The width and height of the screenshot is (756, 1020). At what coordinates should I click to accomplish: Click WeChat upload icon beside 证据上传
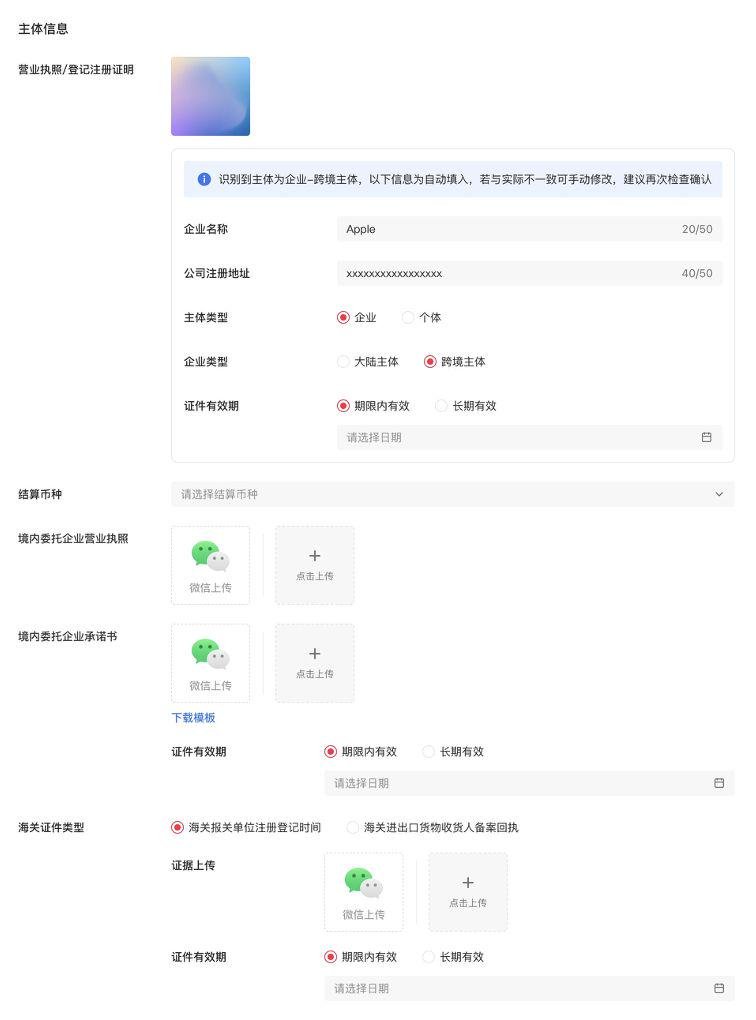(364, 892)
